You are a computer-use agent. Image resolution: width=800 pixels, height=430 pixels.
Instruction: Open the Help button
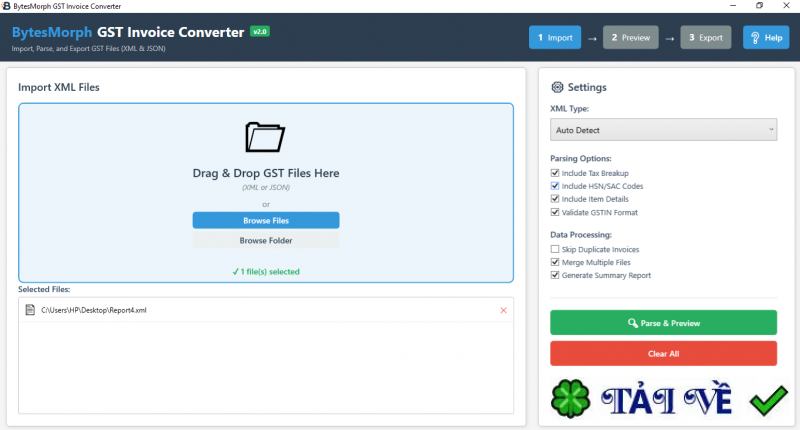(x=766, y=37)
